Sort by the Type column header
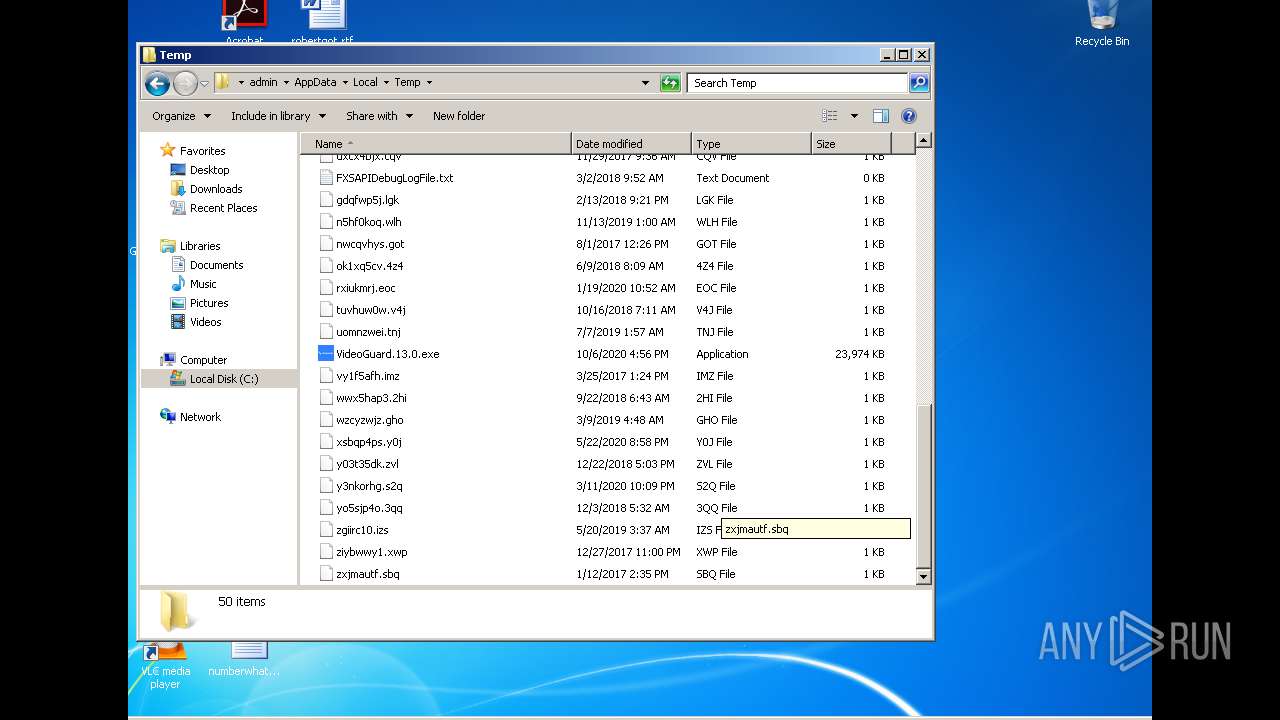1280x720 pixels. tap(751, 144)
